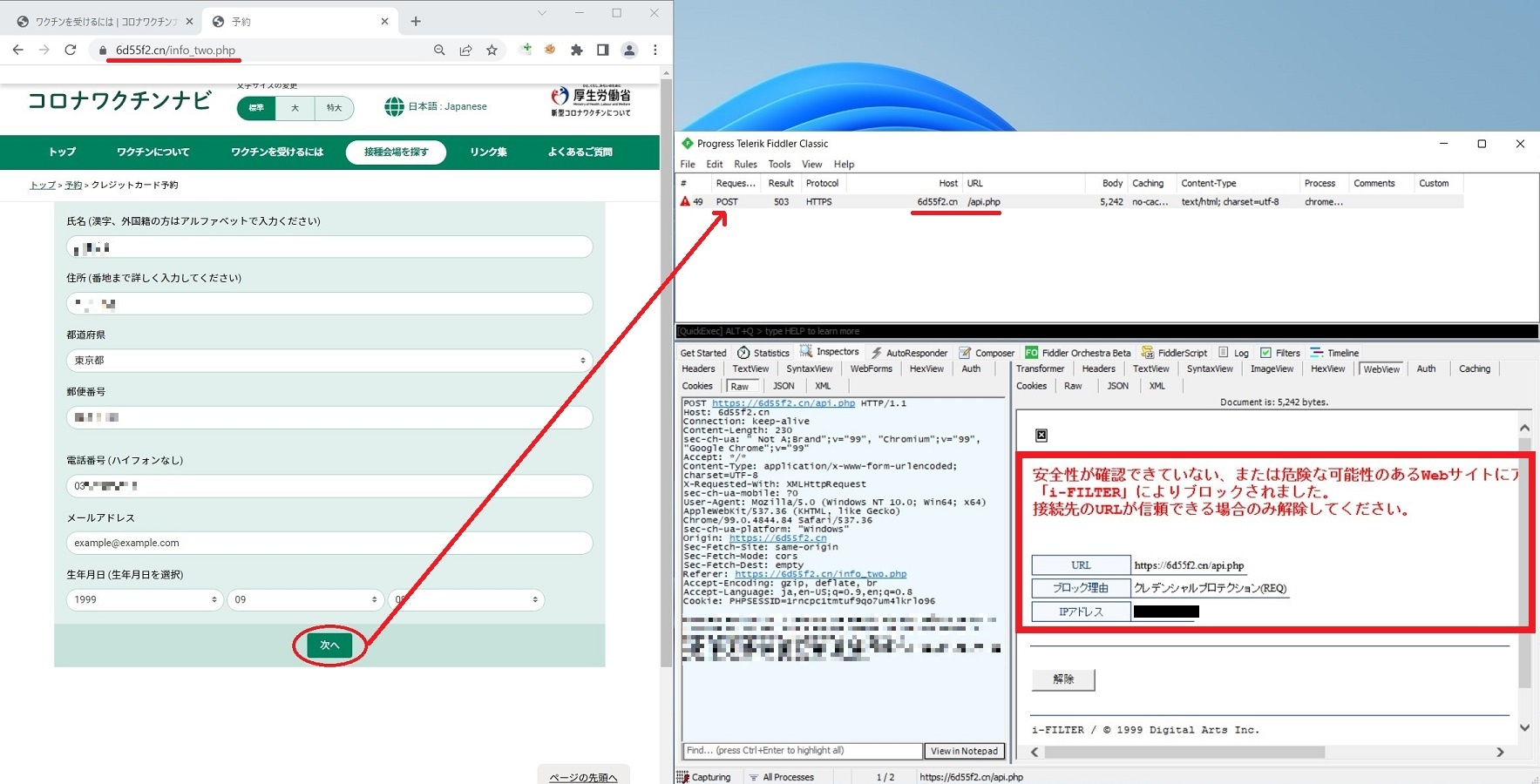Open the Tools menu in Fiddler
The height and width of the screenshot is (784, 1540).
click(x=779, y=164)
